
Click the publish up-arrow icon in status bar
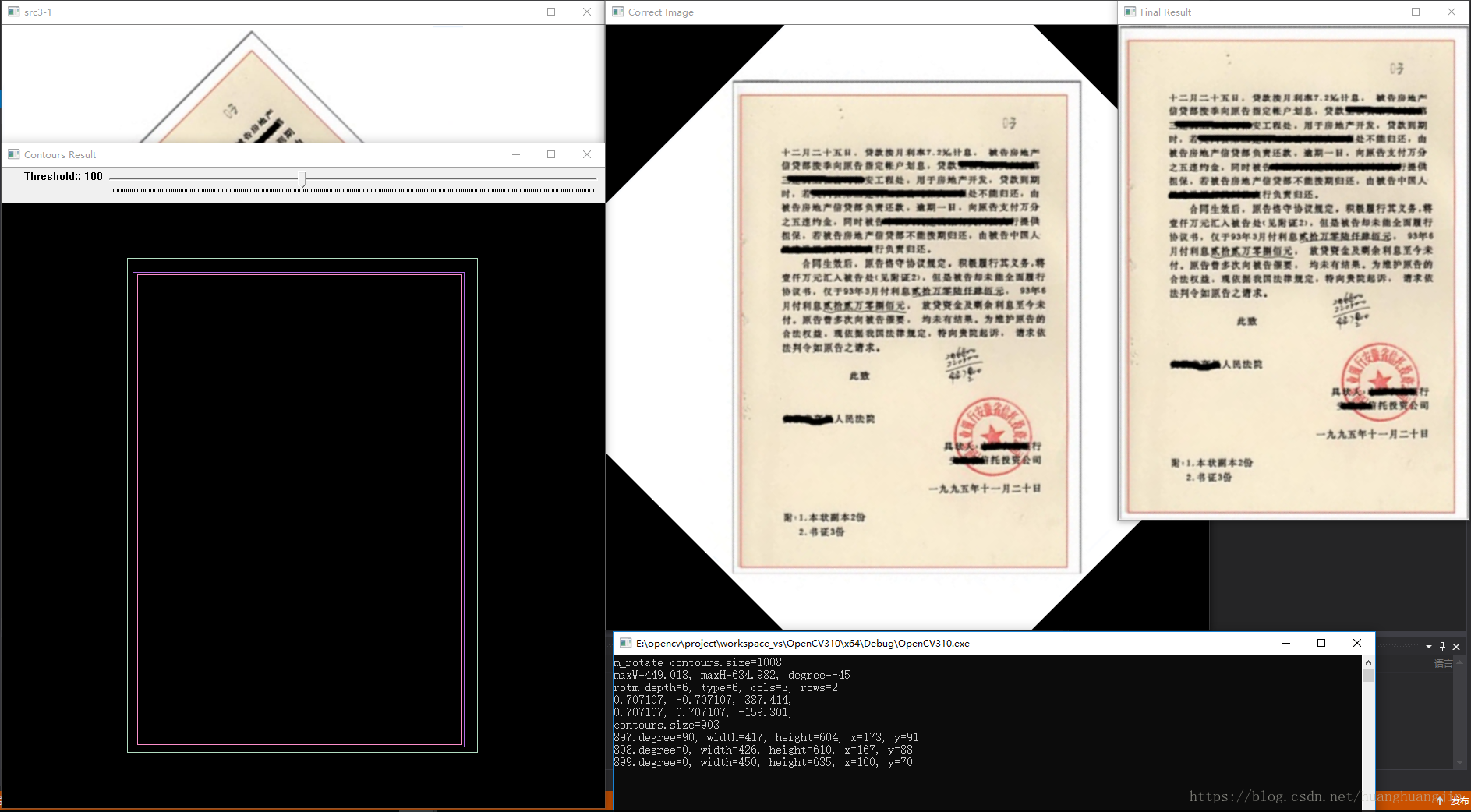tap(1440, 801)
